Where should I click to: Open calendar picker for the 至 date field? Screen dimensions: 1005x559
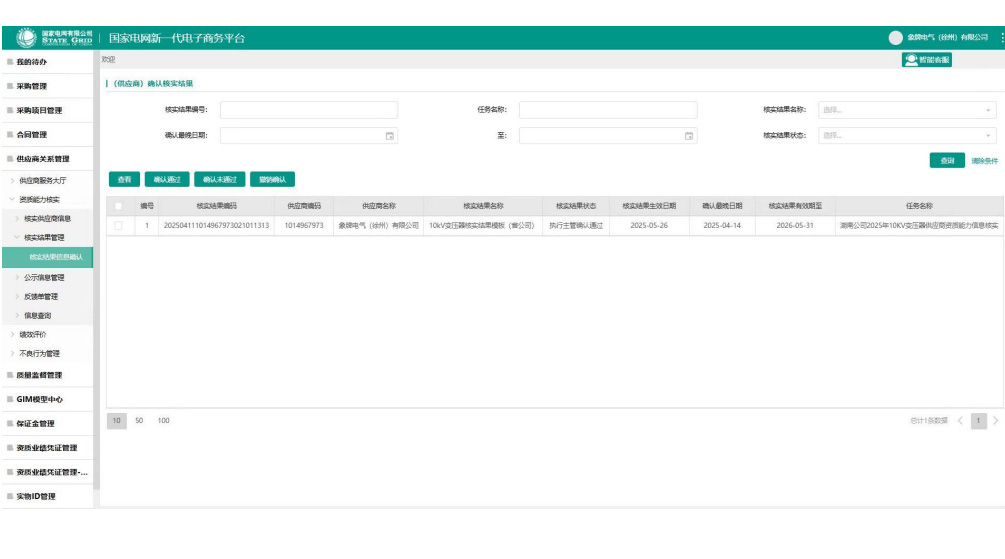(689, 135)
